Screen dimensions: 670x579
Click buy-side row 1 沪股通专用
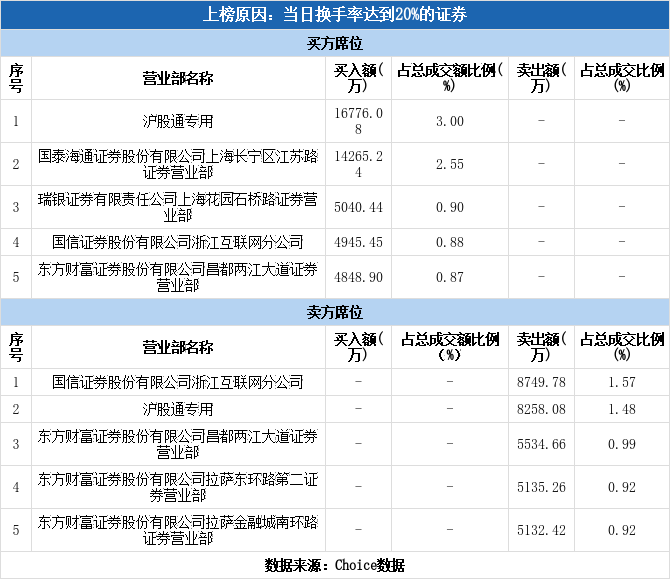(x=178, y=121)
